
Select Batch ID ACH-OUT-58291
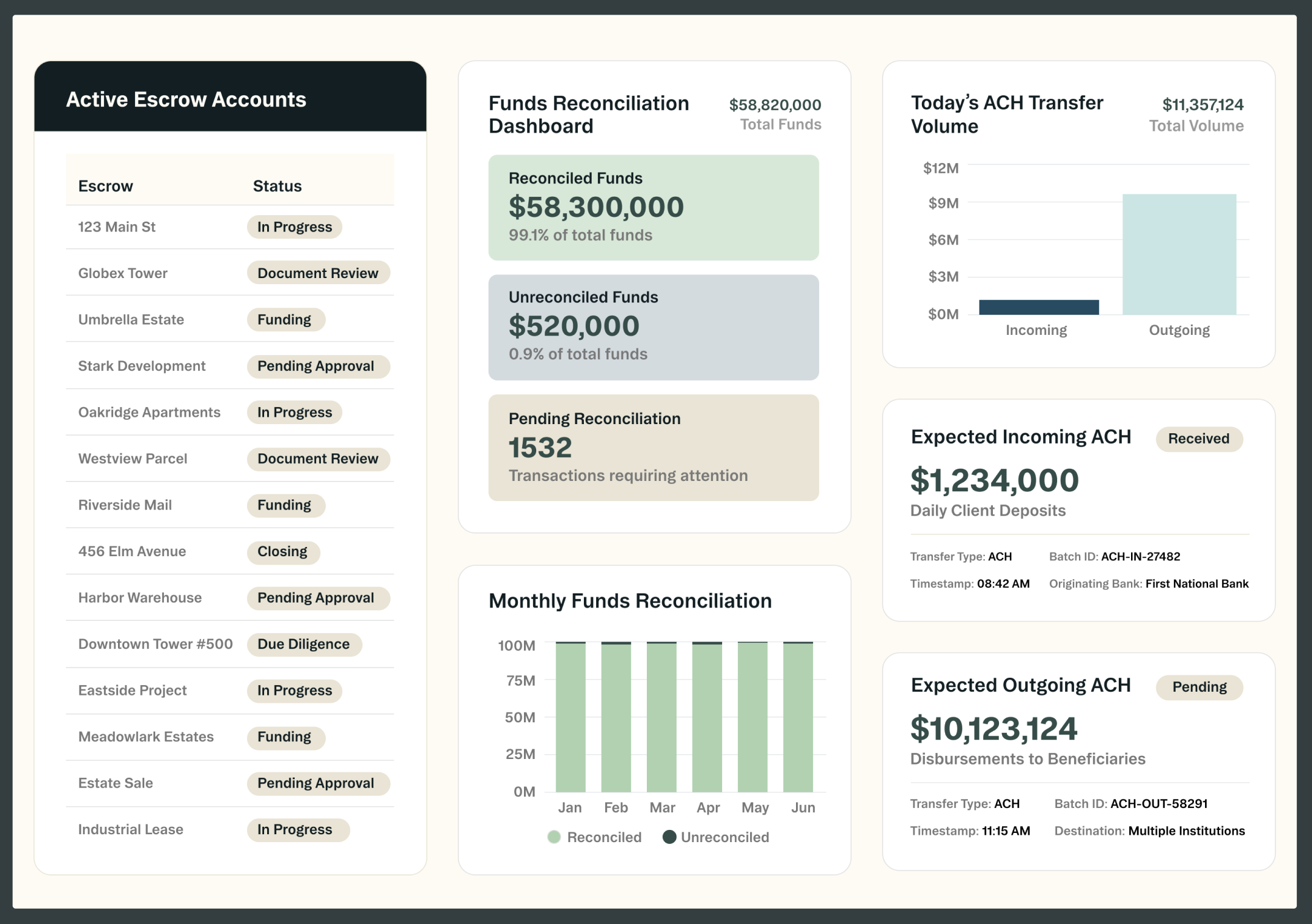1158,804
